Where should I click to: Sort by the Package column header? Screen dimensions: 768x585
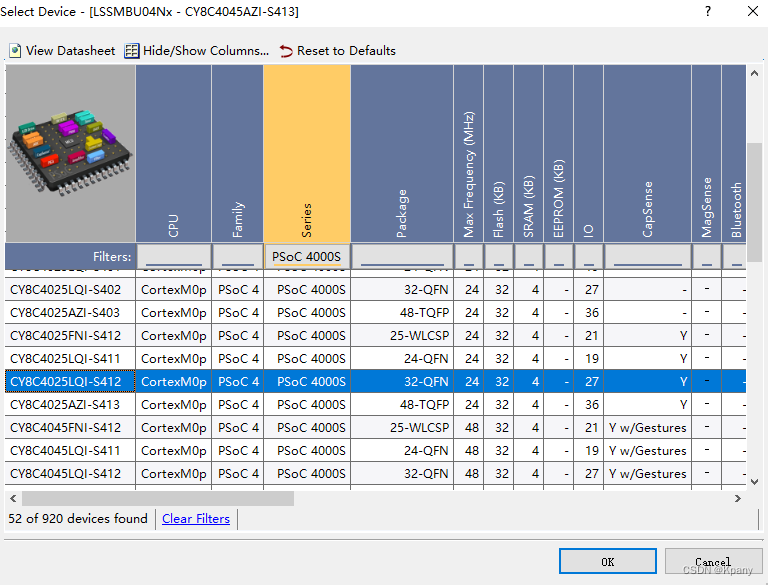pos(402,153)
